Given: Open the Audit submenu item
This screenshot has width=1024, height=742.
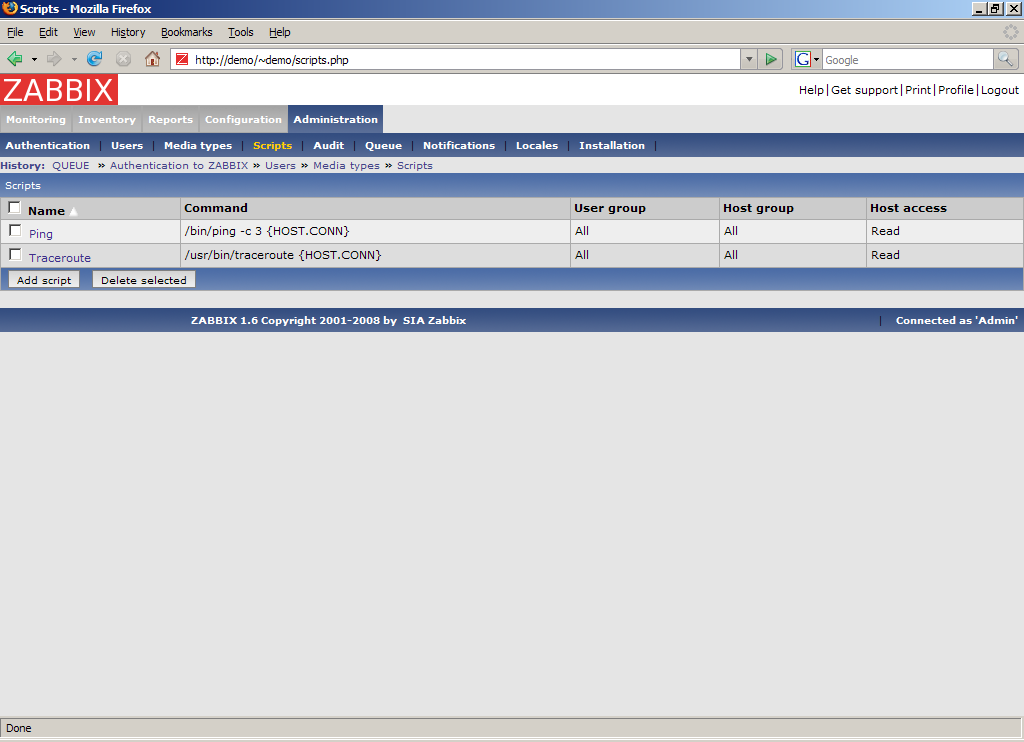Looking at the screenshot, I should coord(328,146).
